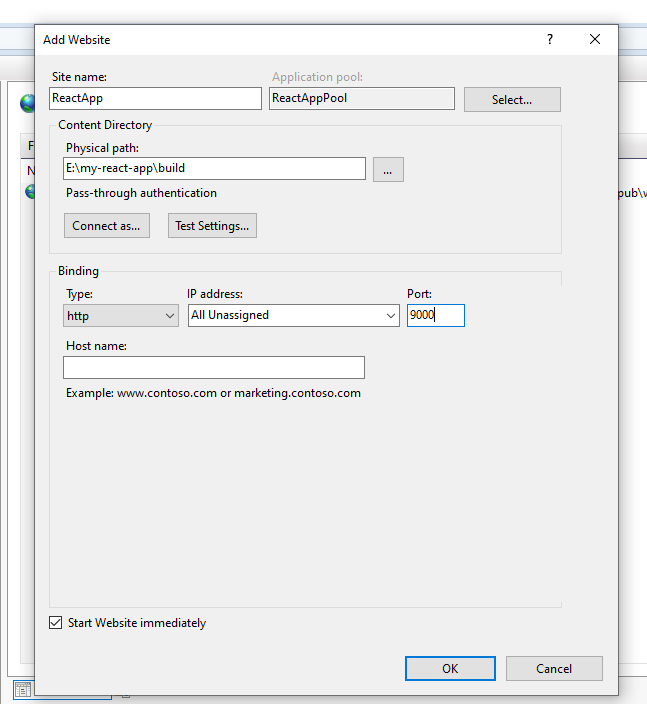Image resolution: width=647 pixels, height=704 pixels.
Task: Click the Test Settings... button
Action: (x=212, y=226)
